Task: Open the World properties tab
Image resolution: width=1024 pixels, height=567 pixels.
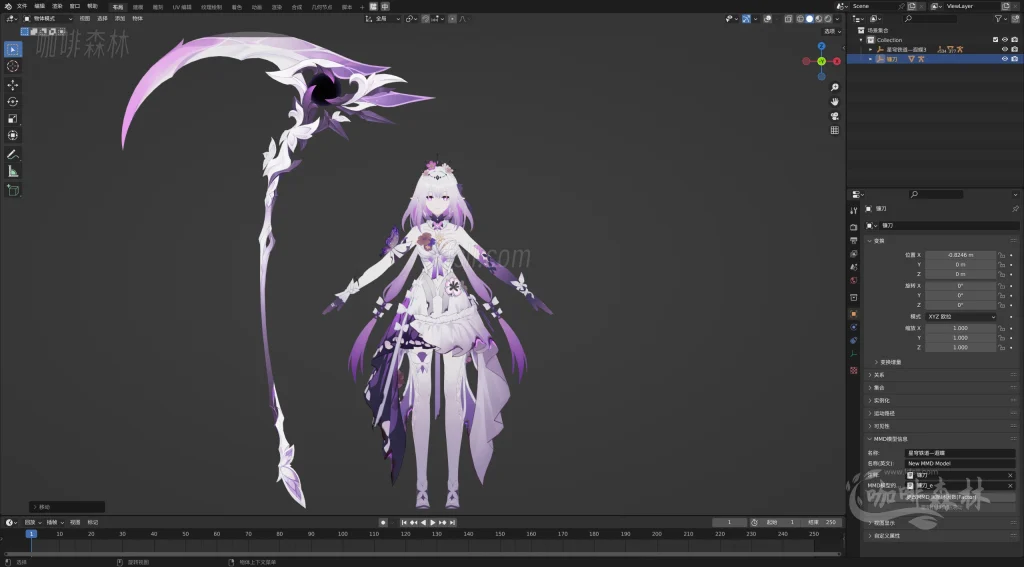Action: [x=854, y=280]
